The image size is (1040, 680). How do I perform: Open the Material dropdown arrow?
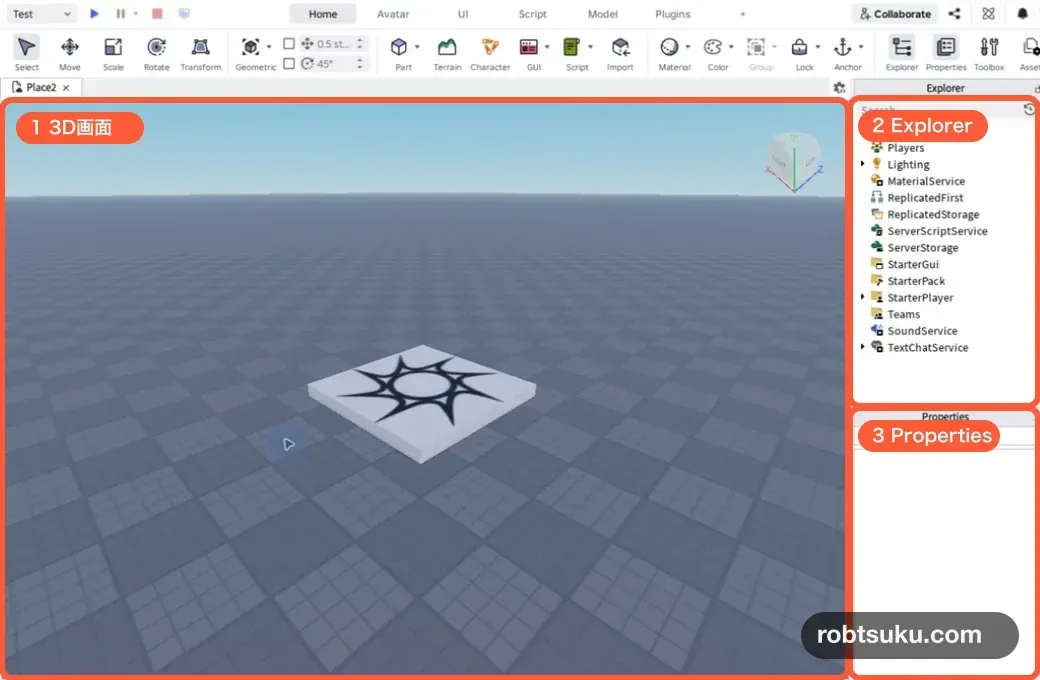(687, 47)
